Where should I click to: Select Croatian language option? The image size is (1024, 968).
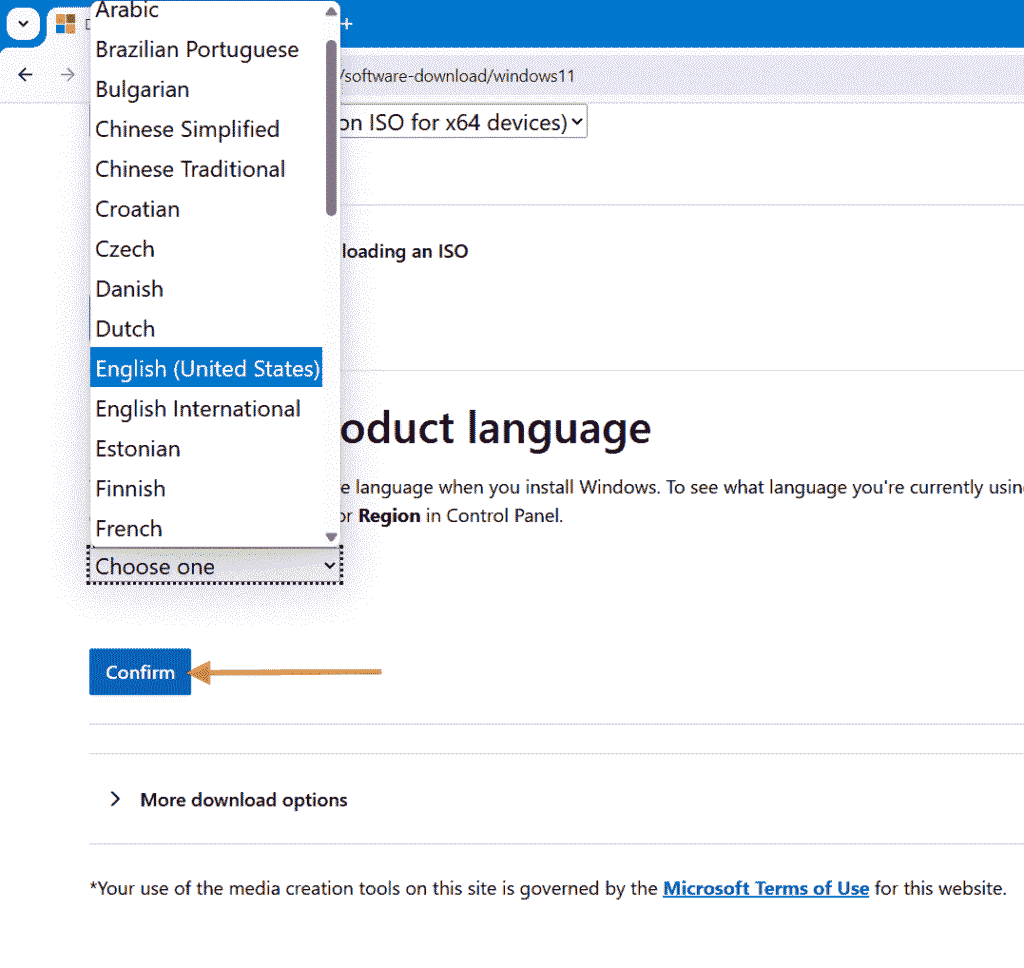point(206,209)
